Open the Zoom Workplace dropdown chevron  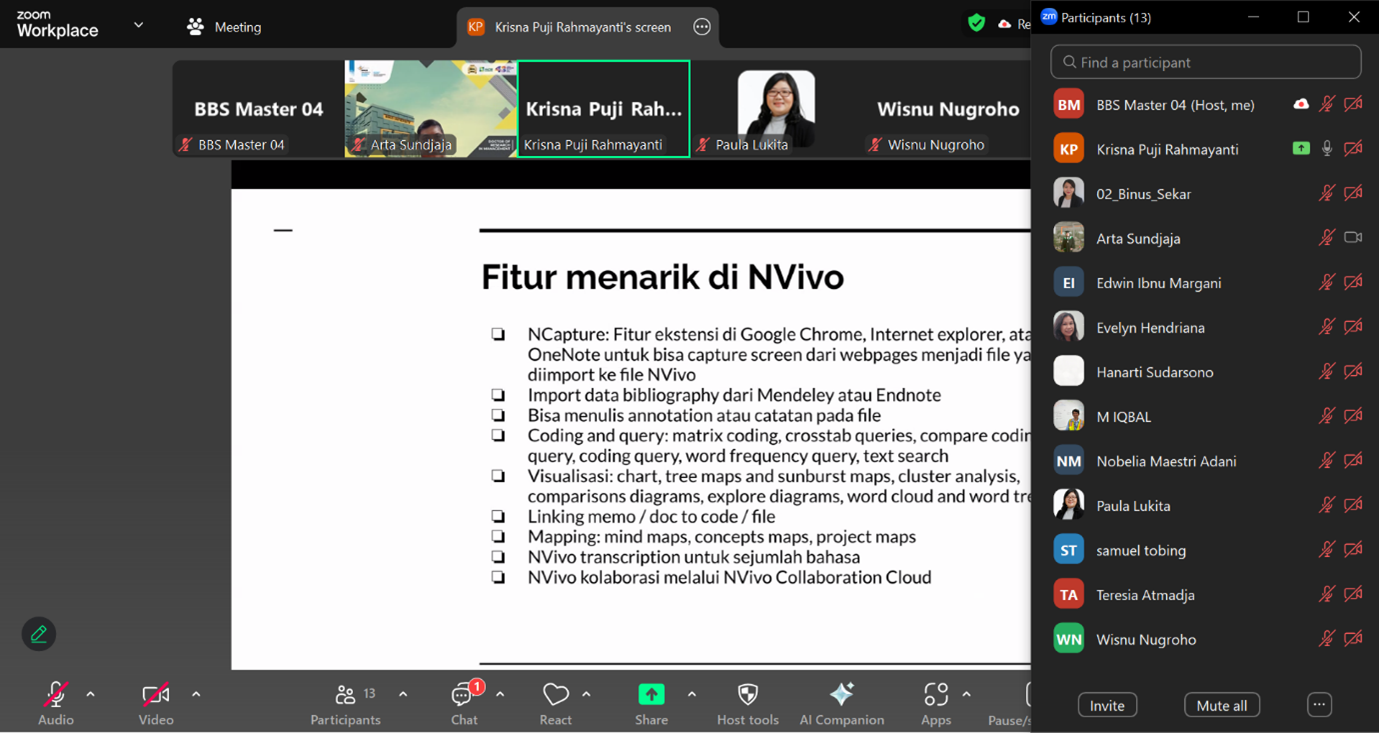(138, 25)
